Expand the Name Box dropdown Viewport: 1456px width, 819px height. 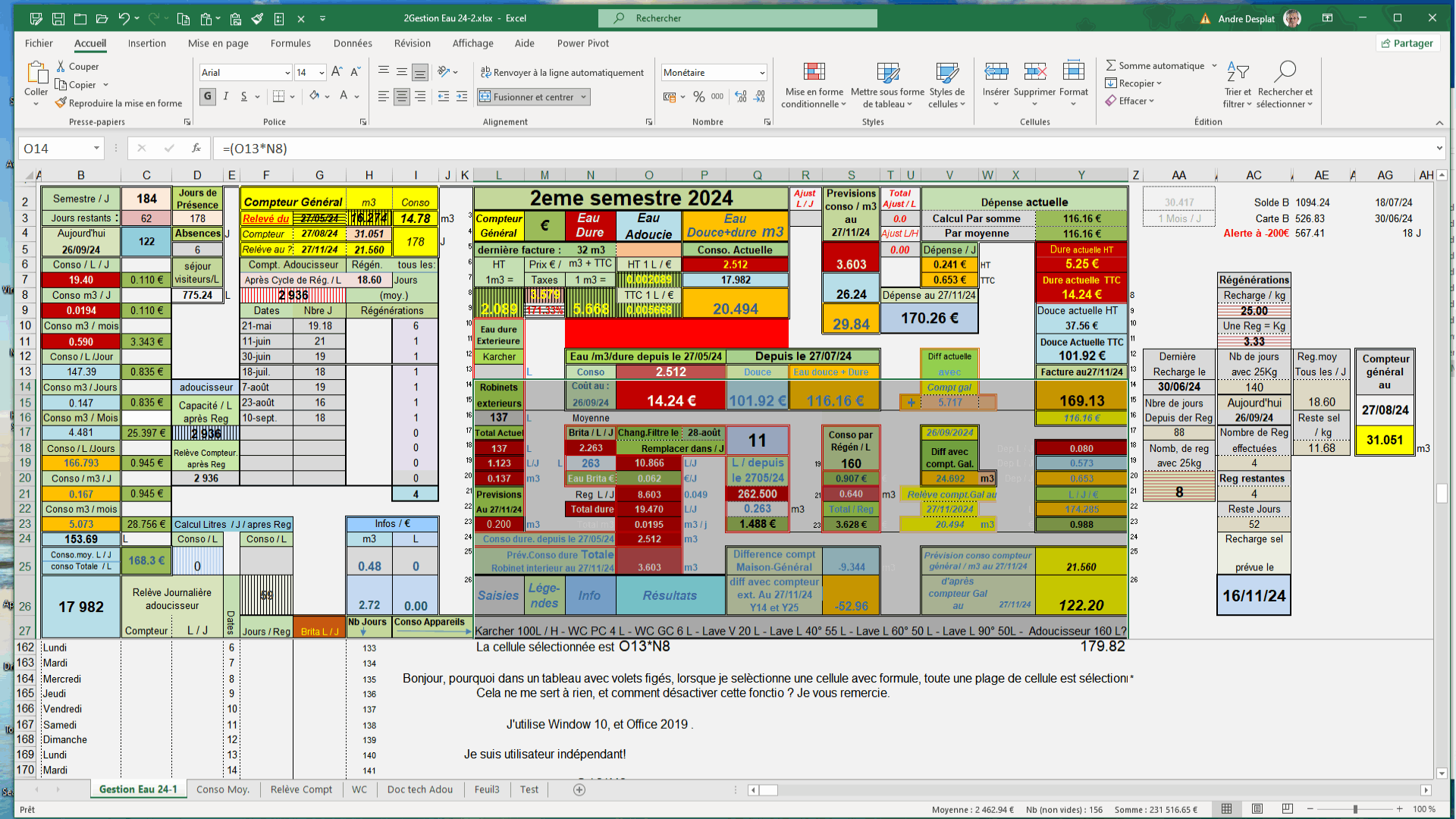(96, 149)
